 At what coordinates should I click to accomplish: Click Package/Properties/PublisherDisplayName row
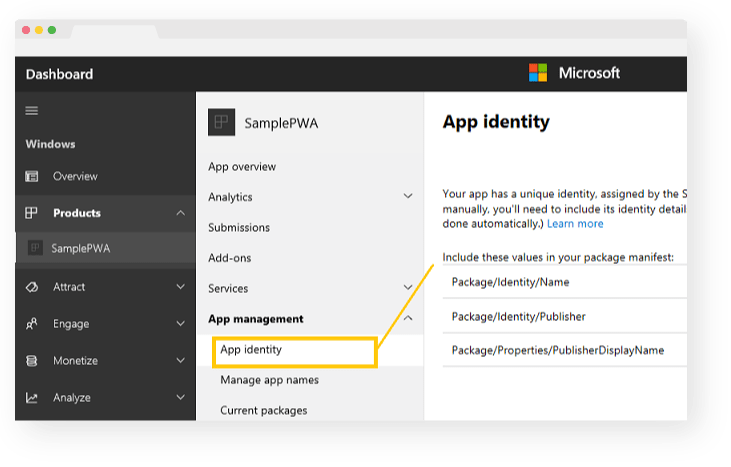(565, 350)
